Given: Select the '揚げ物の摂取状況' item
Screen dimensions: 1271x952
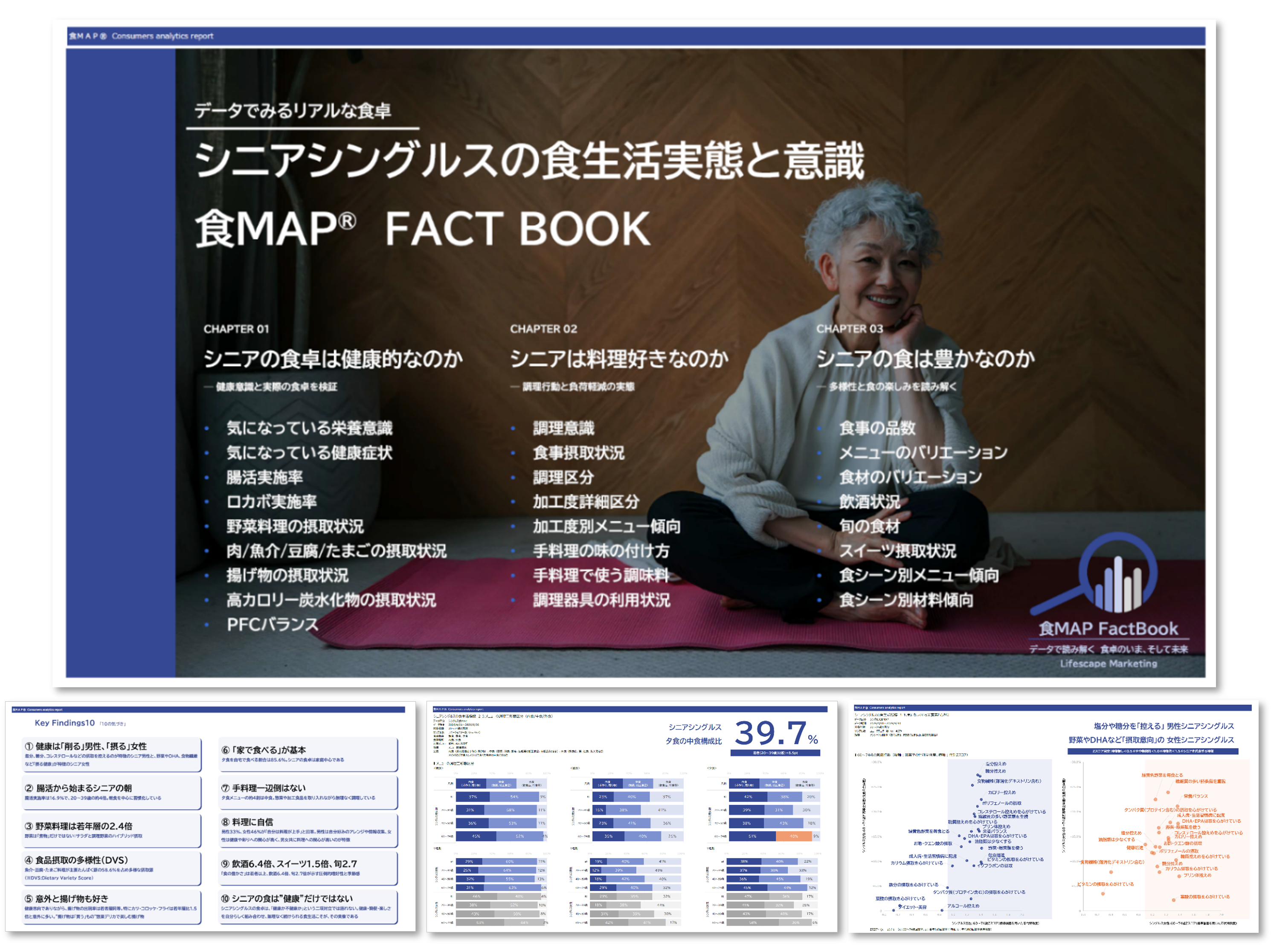Looking at the screenshot, I should (x=287, y=575).
